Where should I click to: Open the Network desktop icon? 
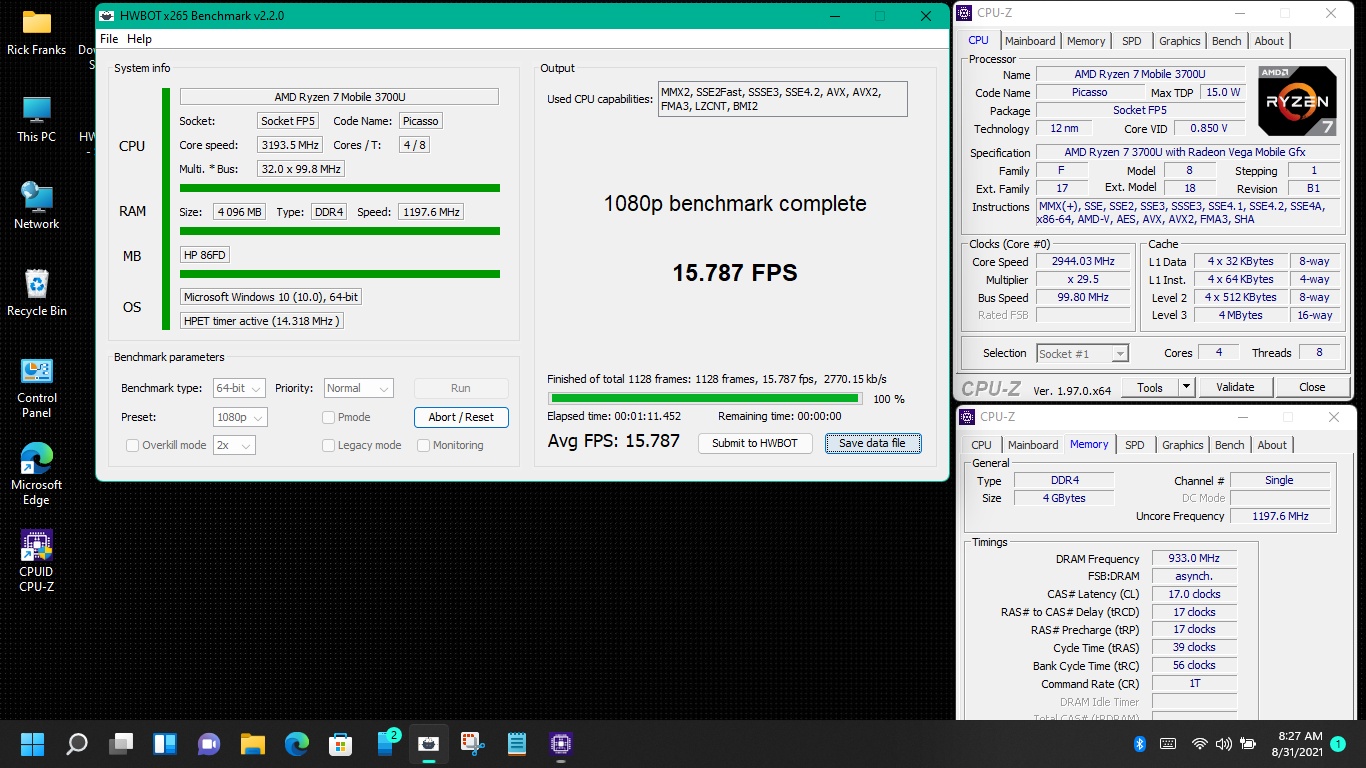pyautogui.click(x=36, y=206)
